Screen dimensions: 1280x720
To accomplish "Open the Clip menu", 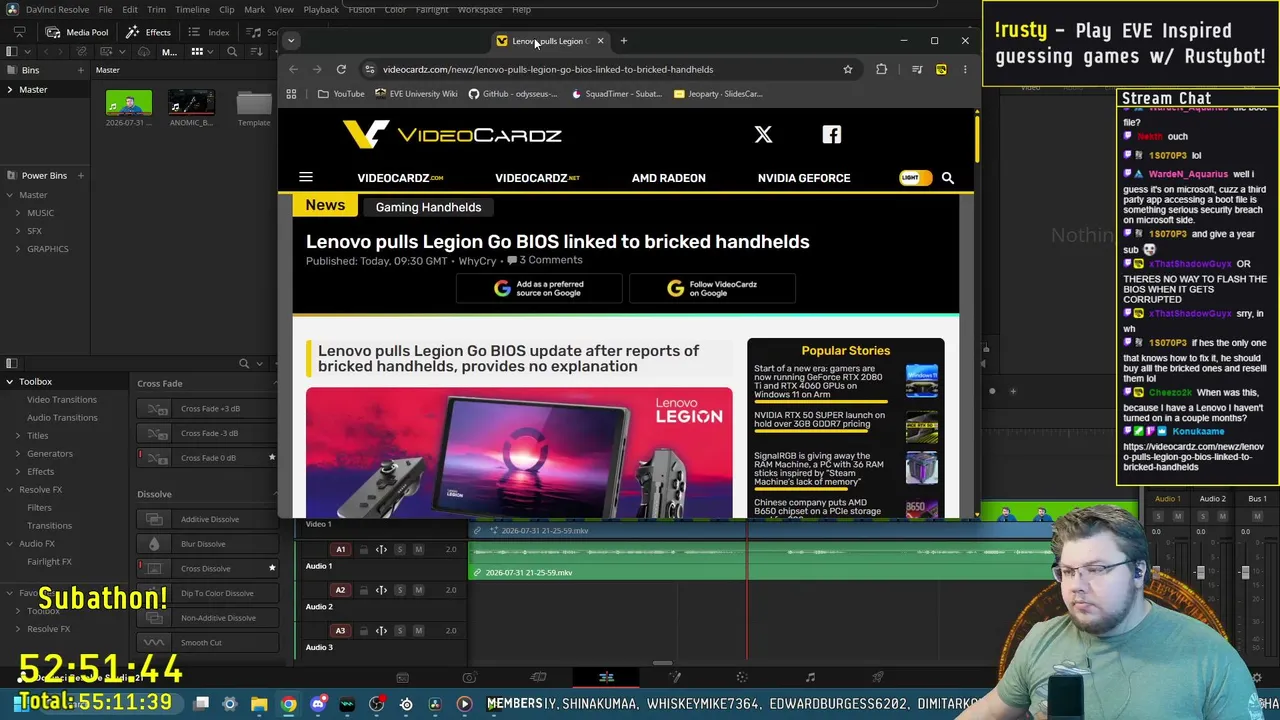I will pyautogui.click(x=227, y=10).
